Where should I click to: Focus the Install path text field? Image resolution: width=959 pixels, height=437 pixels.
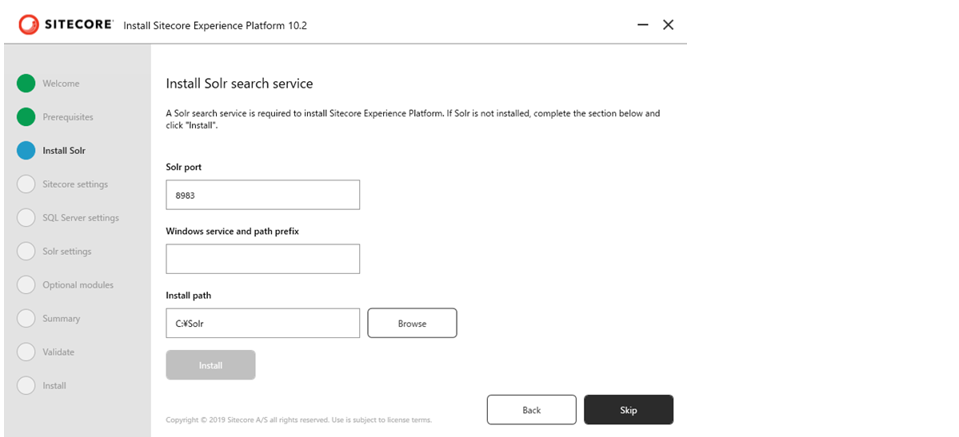[x=263, y=323]
